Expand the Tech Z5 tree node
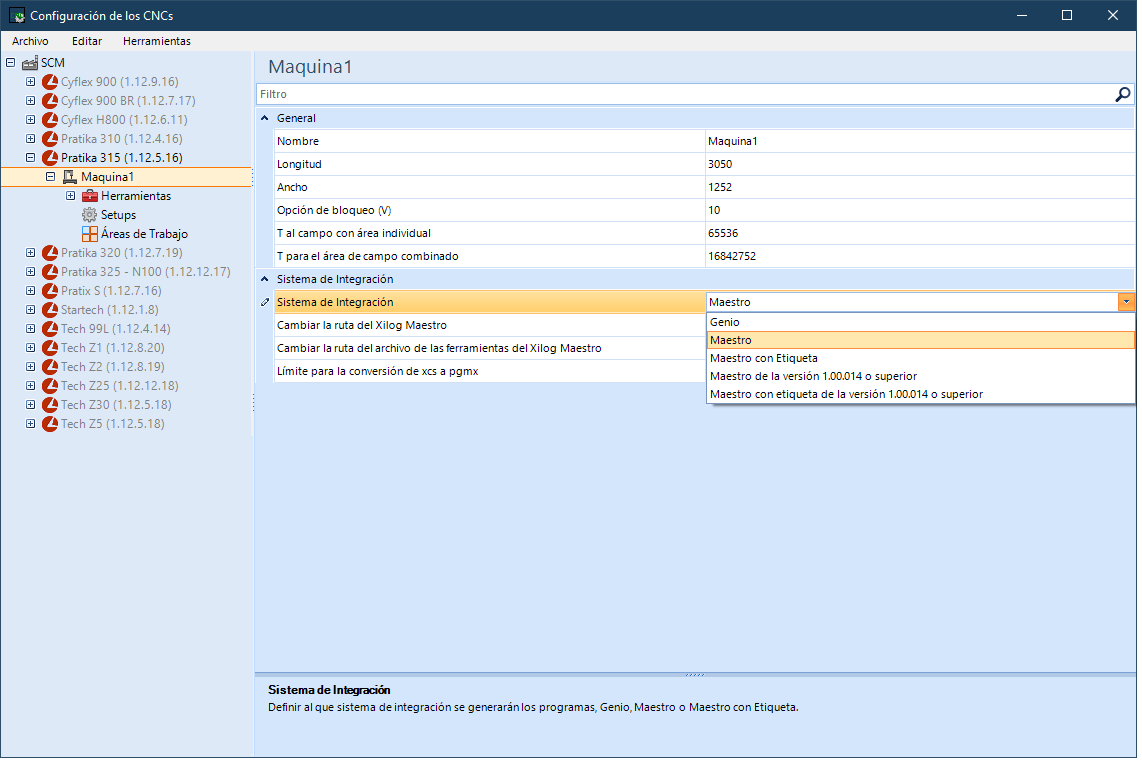The image size is (1142, 763). click(31, 424)
